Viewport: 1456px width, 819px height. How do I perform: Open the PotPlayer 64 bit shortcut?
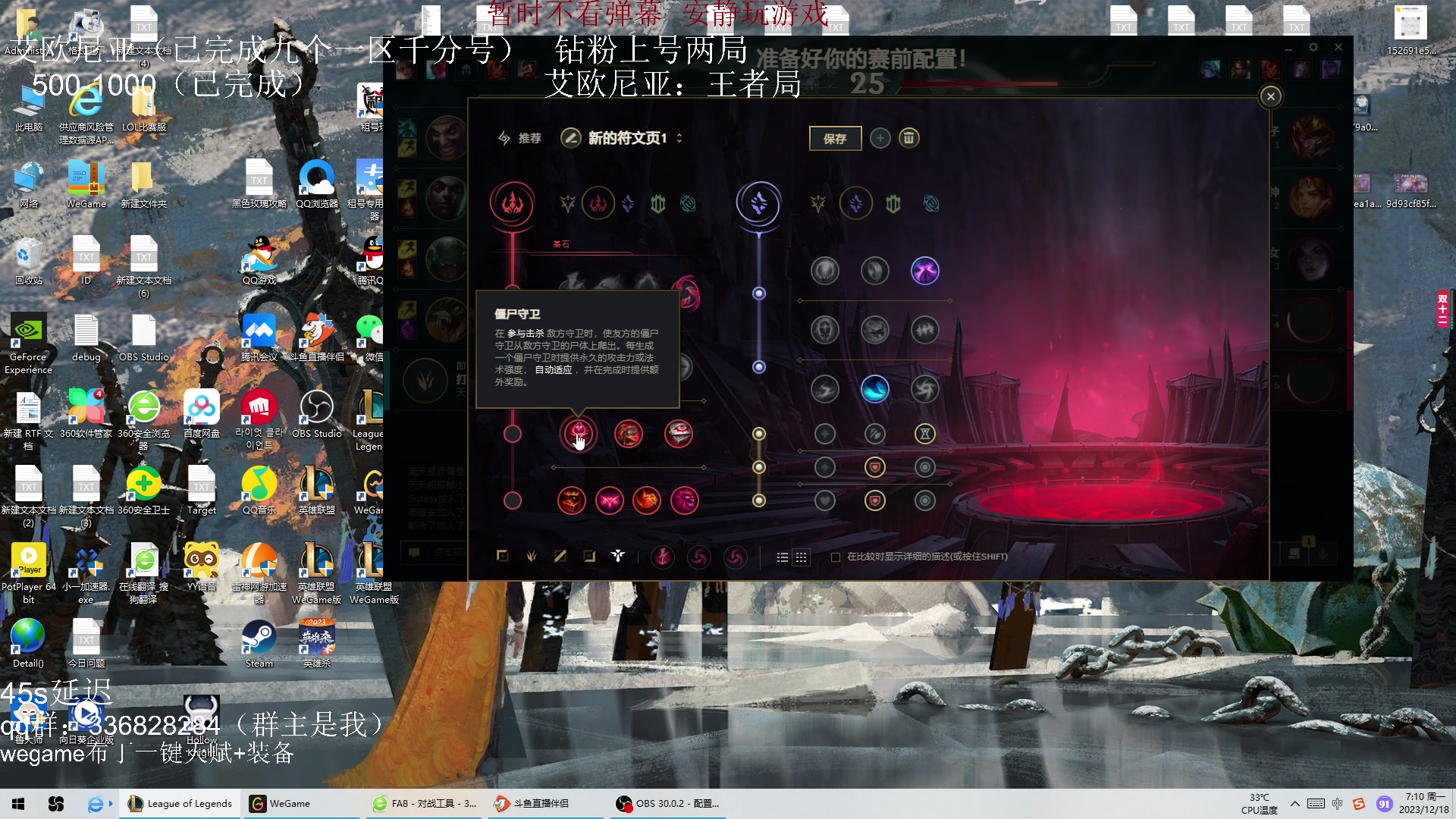(x=29, y=573)
